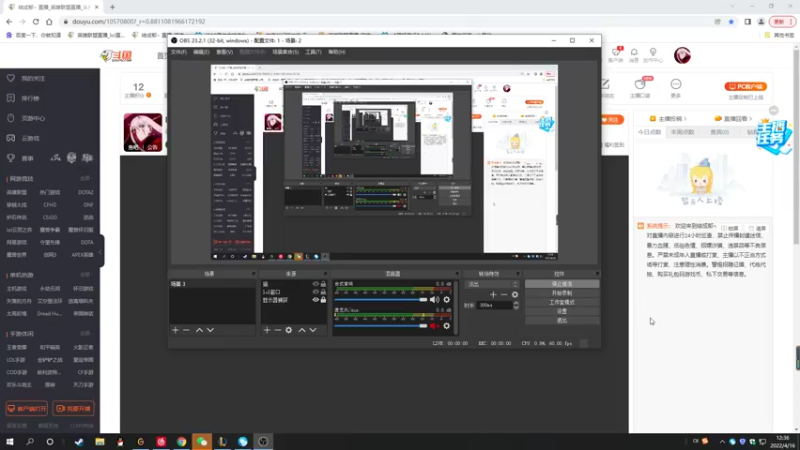Open the 创作中心 lightbulb icon in Douyu header
Screen dimensions: 800x450
653,52
